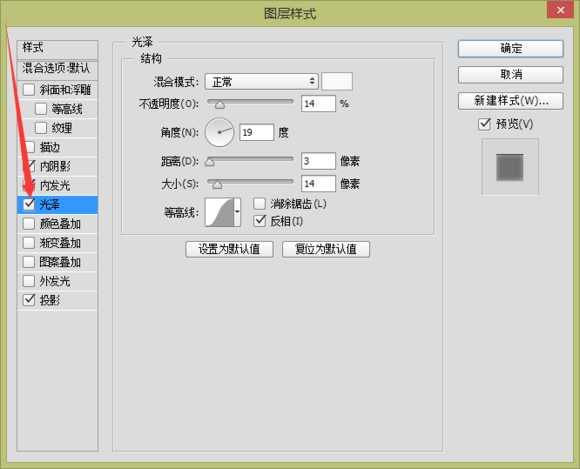The height and width of the screenshot is (469, 580).
Task: Toggle the 预览(V) preview checkbox
Action: (485, 124)
